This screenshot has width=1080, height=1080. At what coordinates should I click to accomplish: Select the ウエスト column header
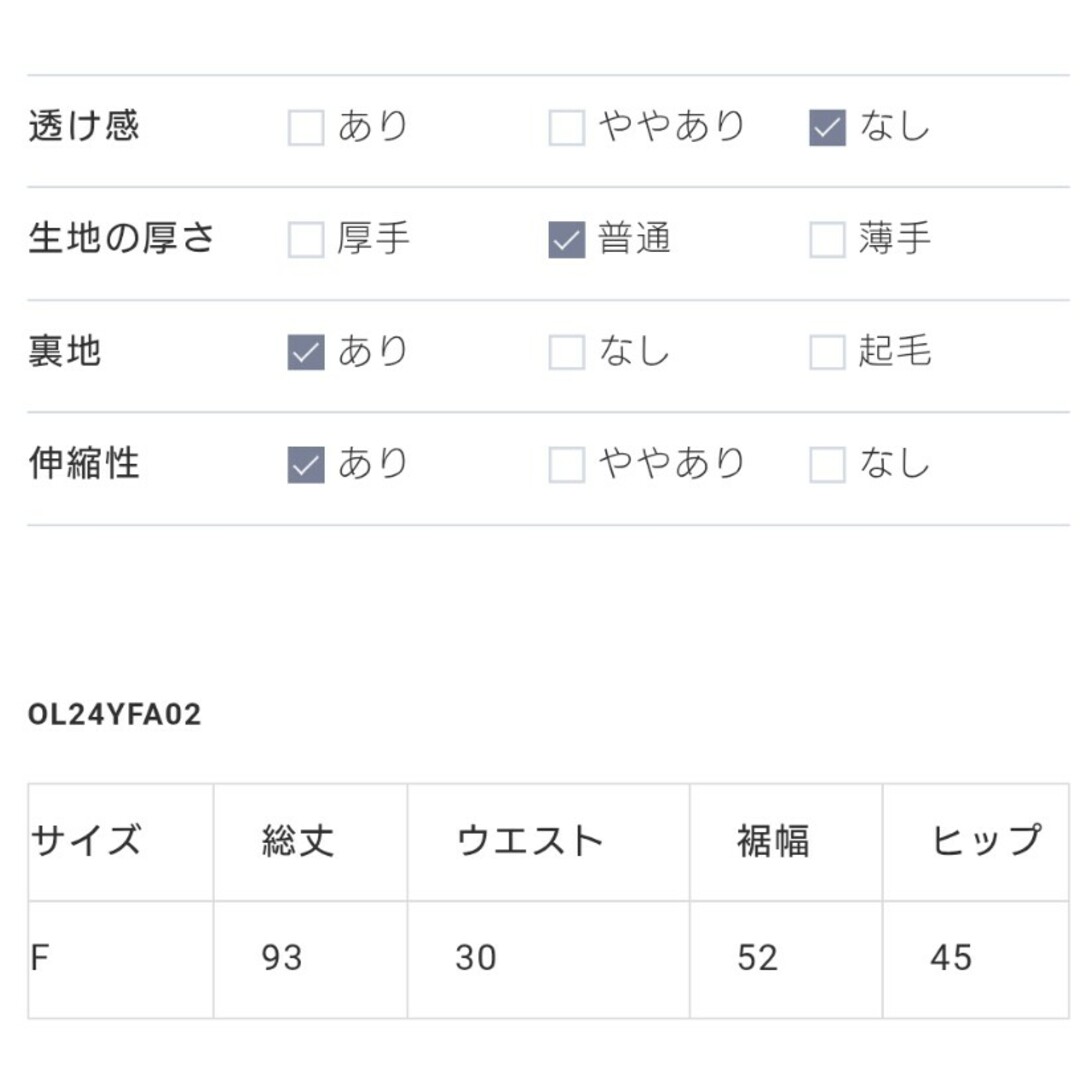[x=548, y=842]
